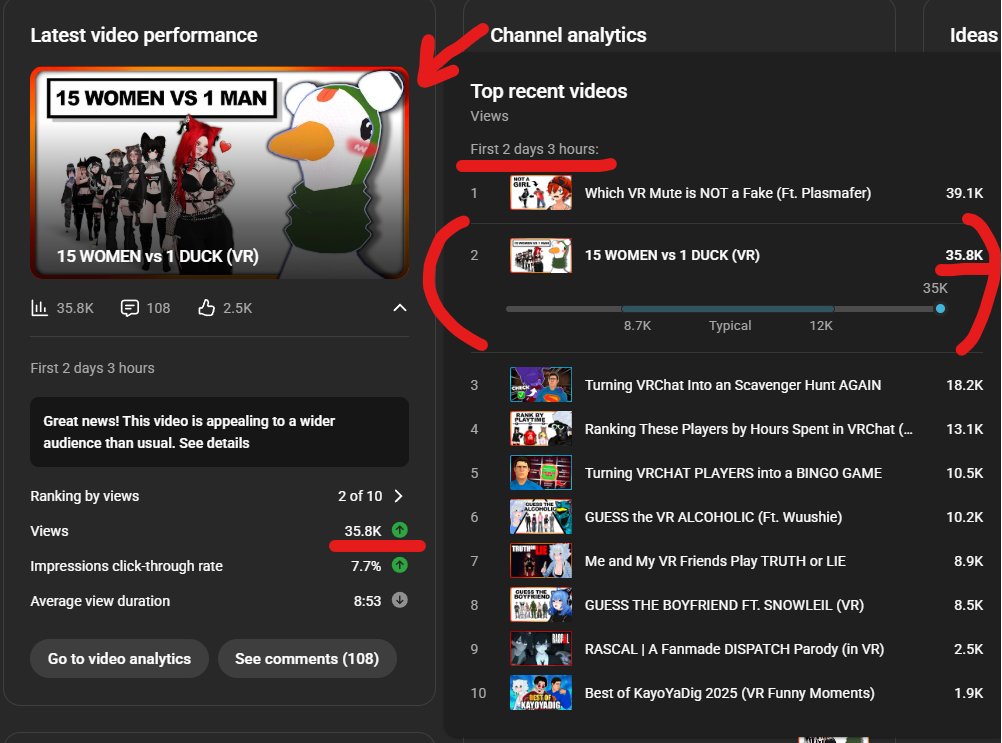
Task: Click thumbnail of Which VR Mute video
Action: coord(541,193)
